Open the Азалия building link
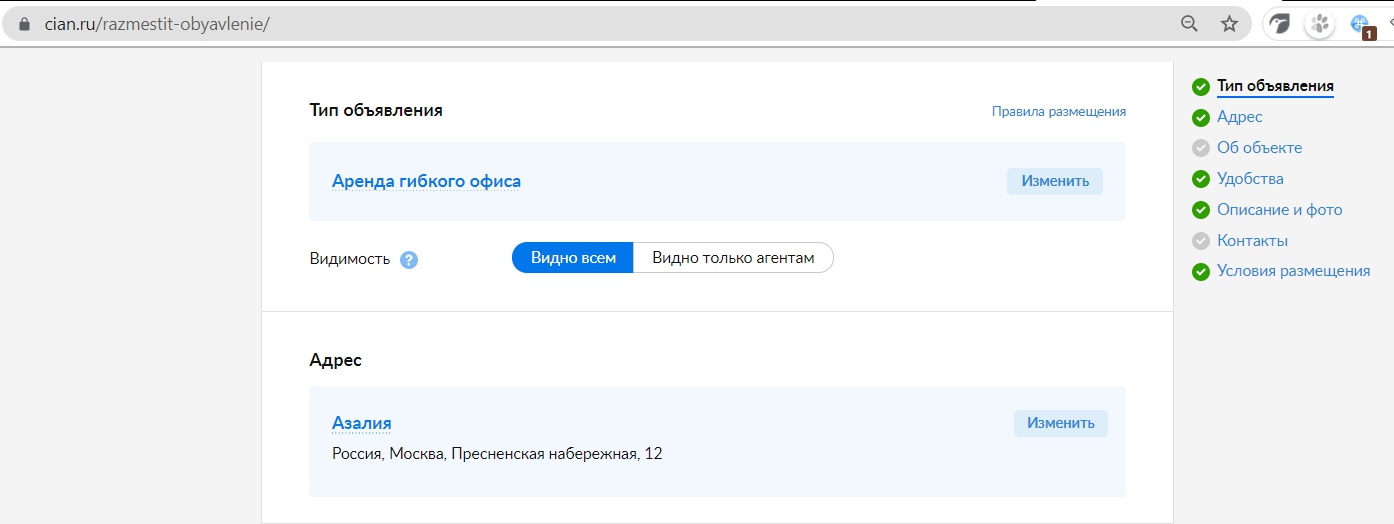Viewport: 1394px width, 524px height. click(x=361, y=423)
